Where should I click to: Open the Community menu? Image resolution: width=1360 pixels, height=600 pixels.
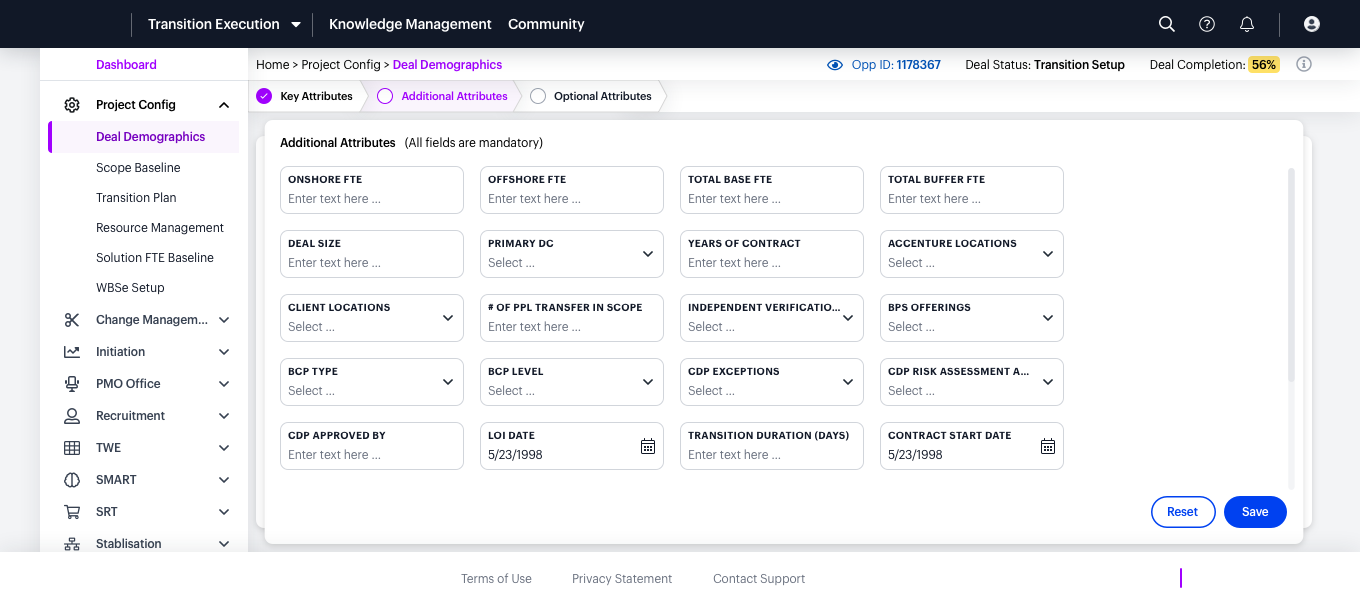point(546,24)
